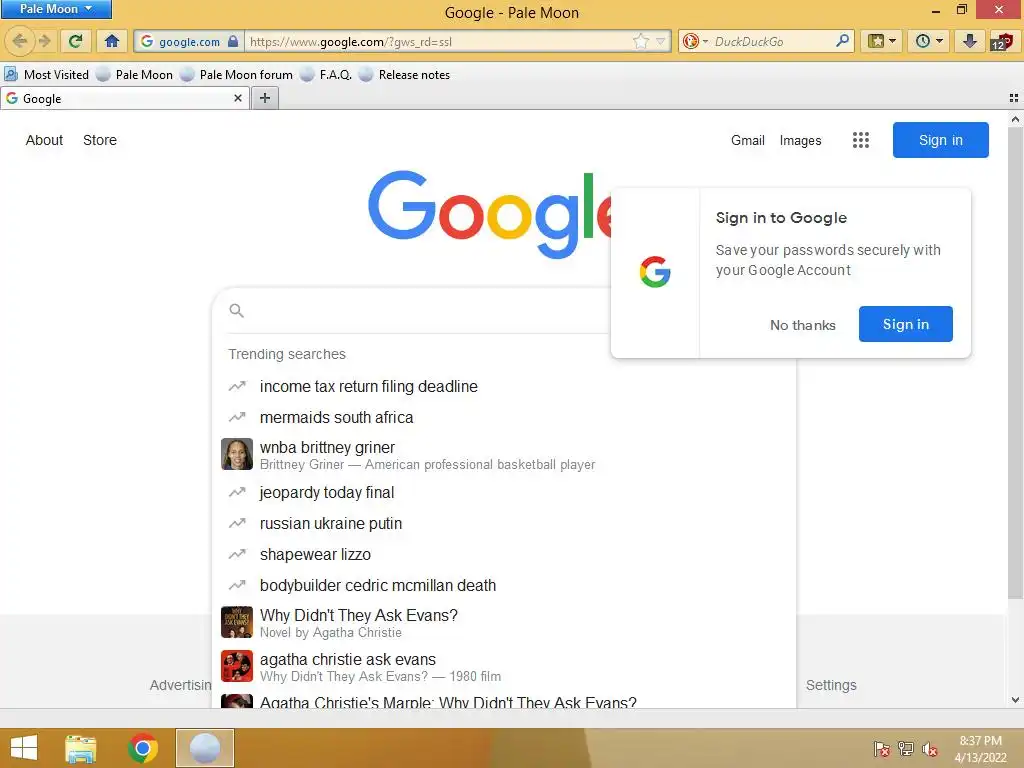Select suggestion jeopardy today final
Screen dimensions: 1024x768
click(504, 492)
